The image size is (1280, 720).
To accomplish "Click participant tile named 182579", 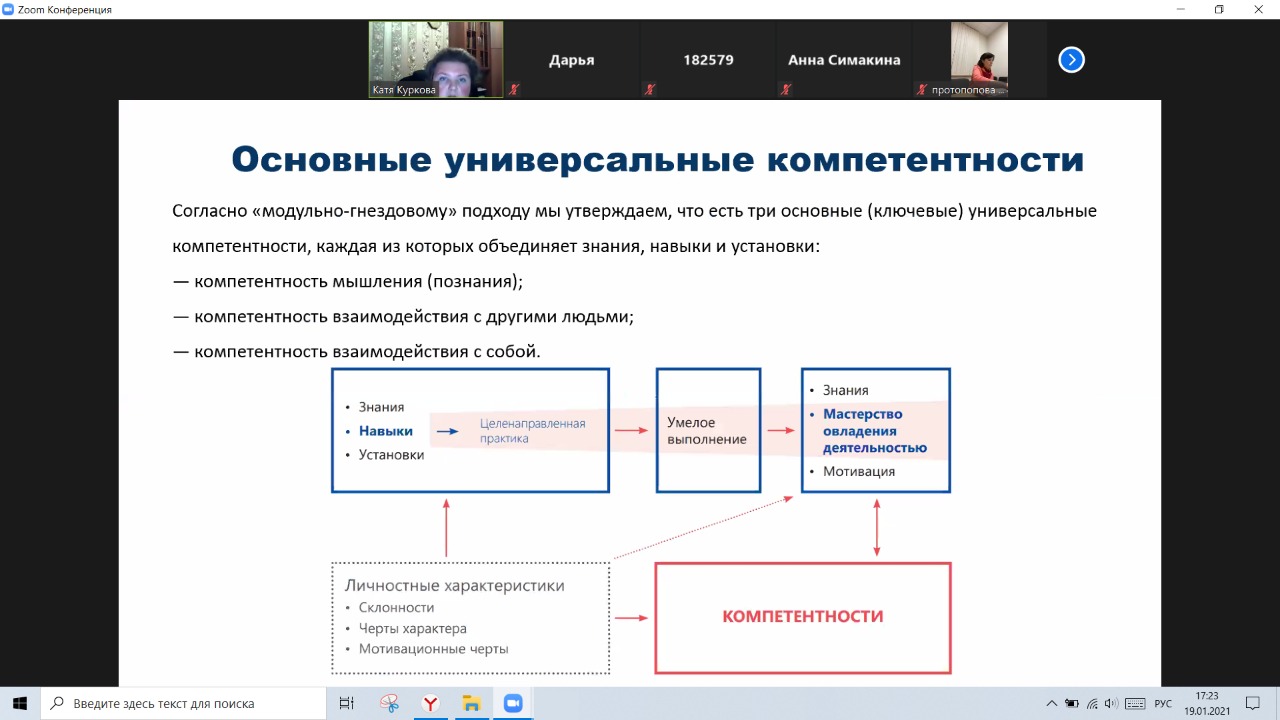I will tap(708, 60).
